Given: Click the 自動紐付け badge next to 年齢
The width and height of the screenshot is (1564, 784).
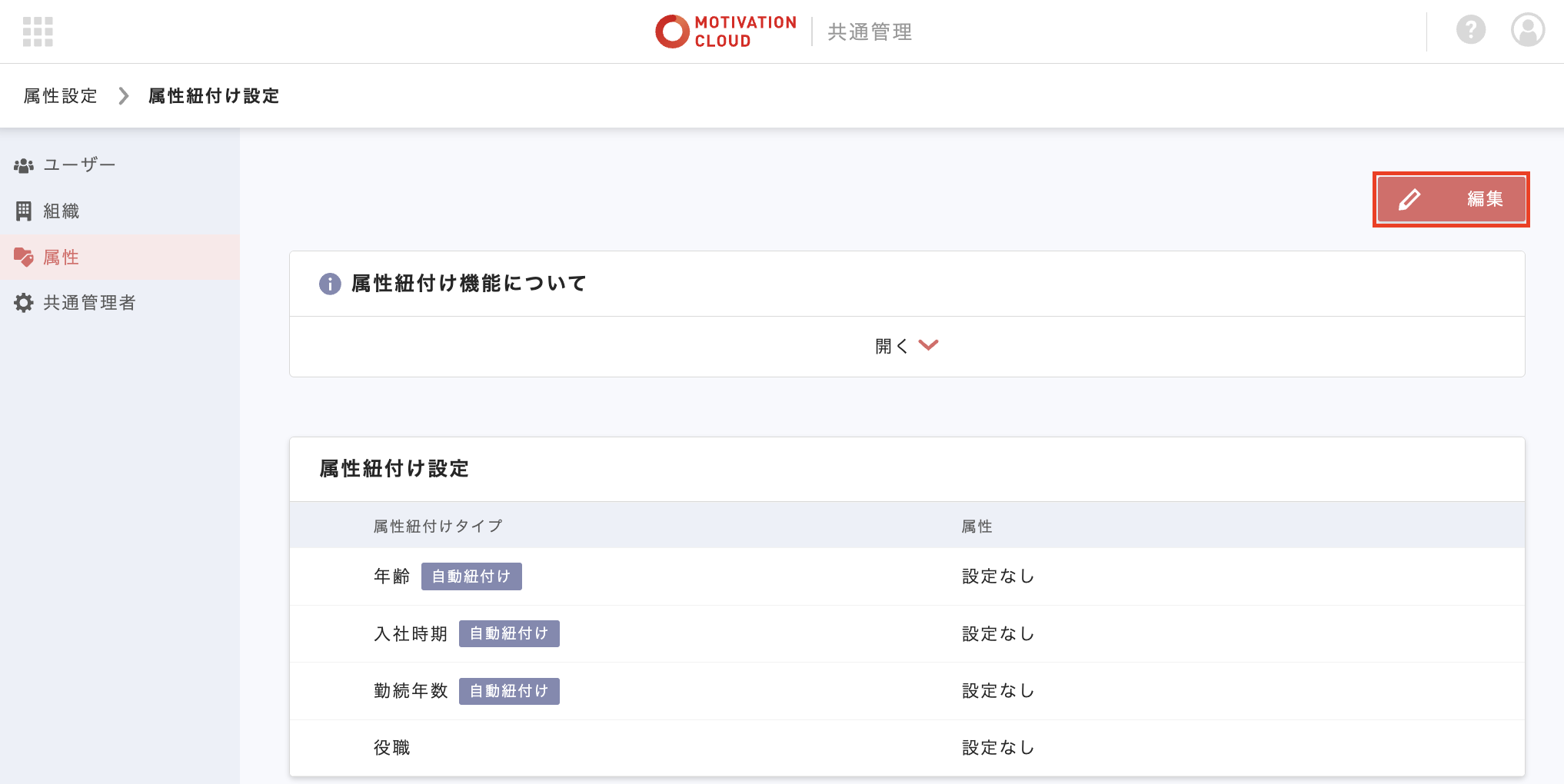Looking at the screenshot, I should click(471, 576).
